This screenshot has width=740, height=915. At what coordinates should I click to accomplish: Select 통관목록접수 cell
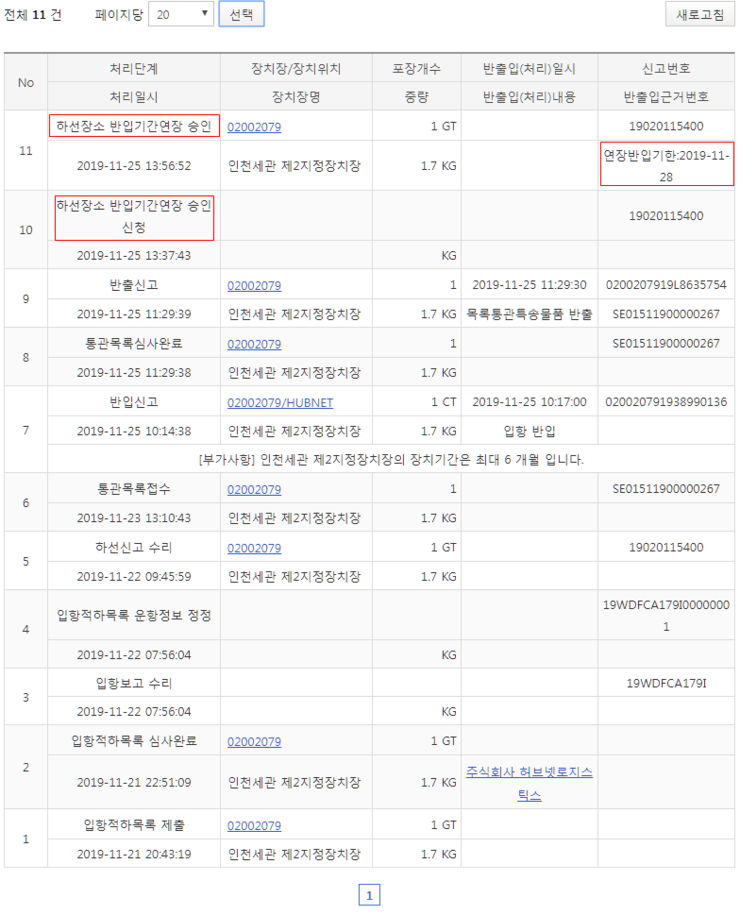pos(134,488)
